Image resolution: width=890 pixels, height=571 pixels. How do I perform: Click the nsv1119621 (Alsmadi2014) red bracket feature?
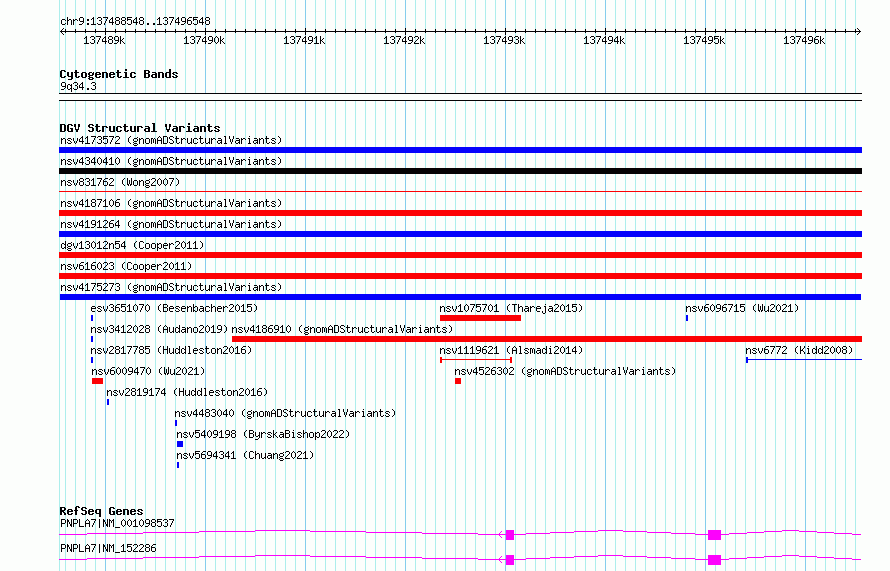(x=476, y=360)
